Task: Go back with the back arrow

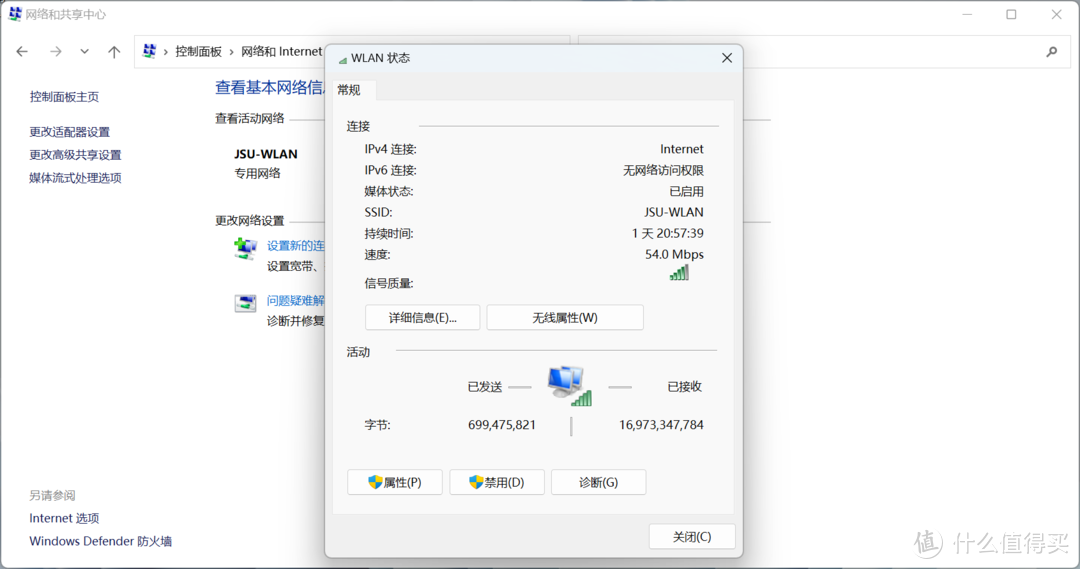Action: (22, 52)
